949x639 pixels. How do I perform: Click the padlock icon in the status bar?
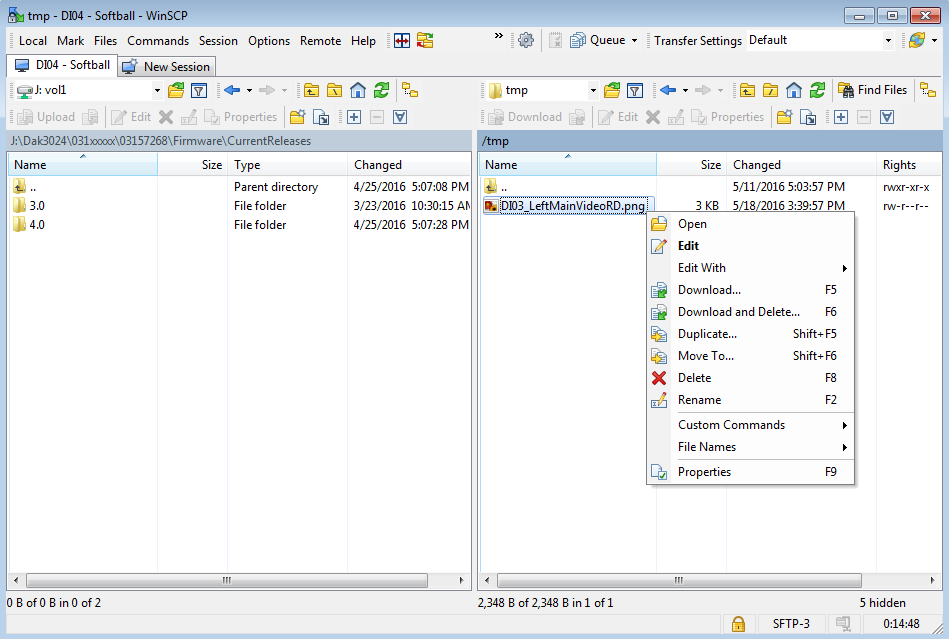(738, 623)
